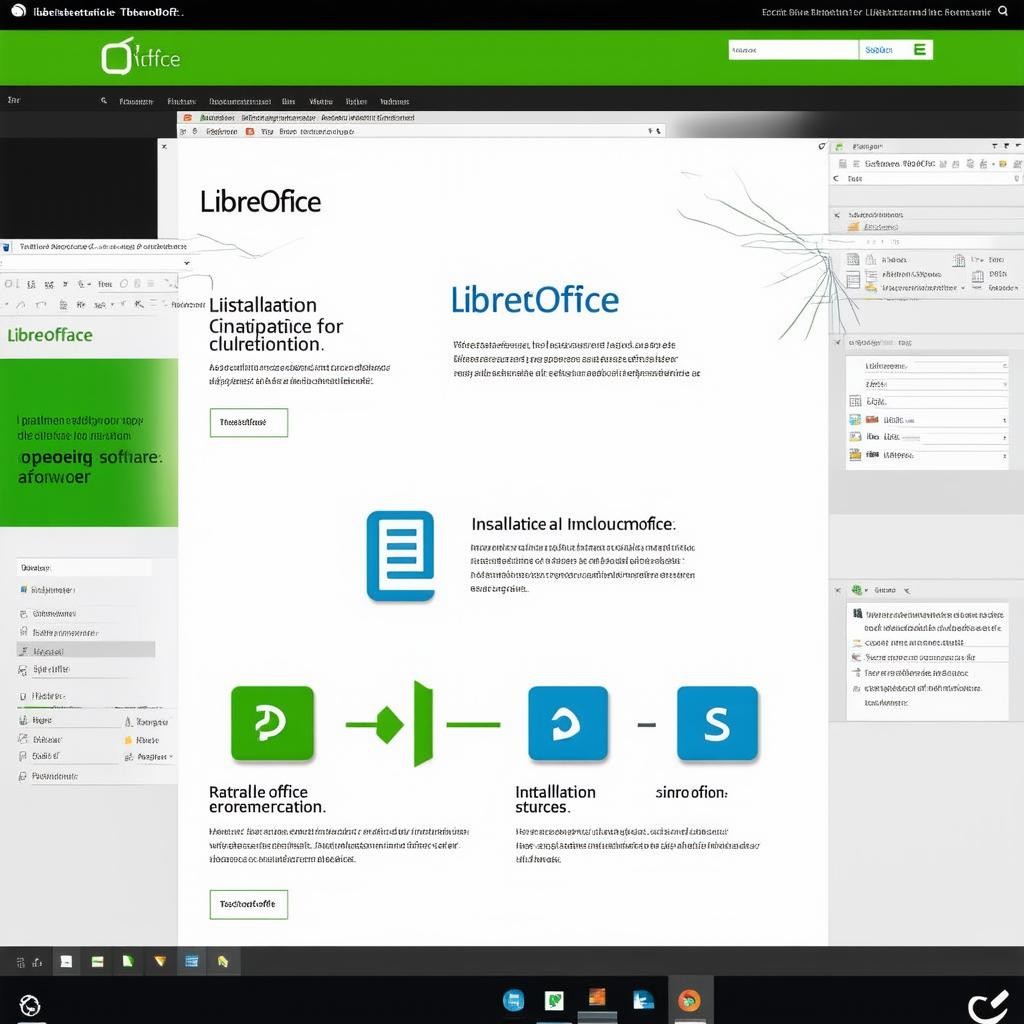This screenshot has height=1024, width=1024.
Task: Click the search magnifier in the top-right corner
Action: (x=1003, y=11)
